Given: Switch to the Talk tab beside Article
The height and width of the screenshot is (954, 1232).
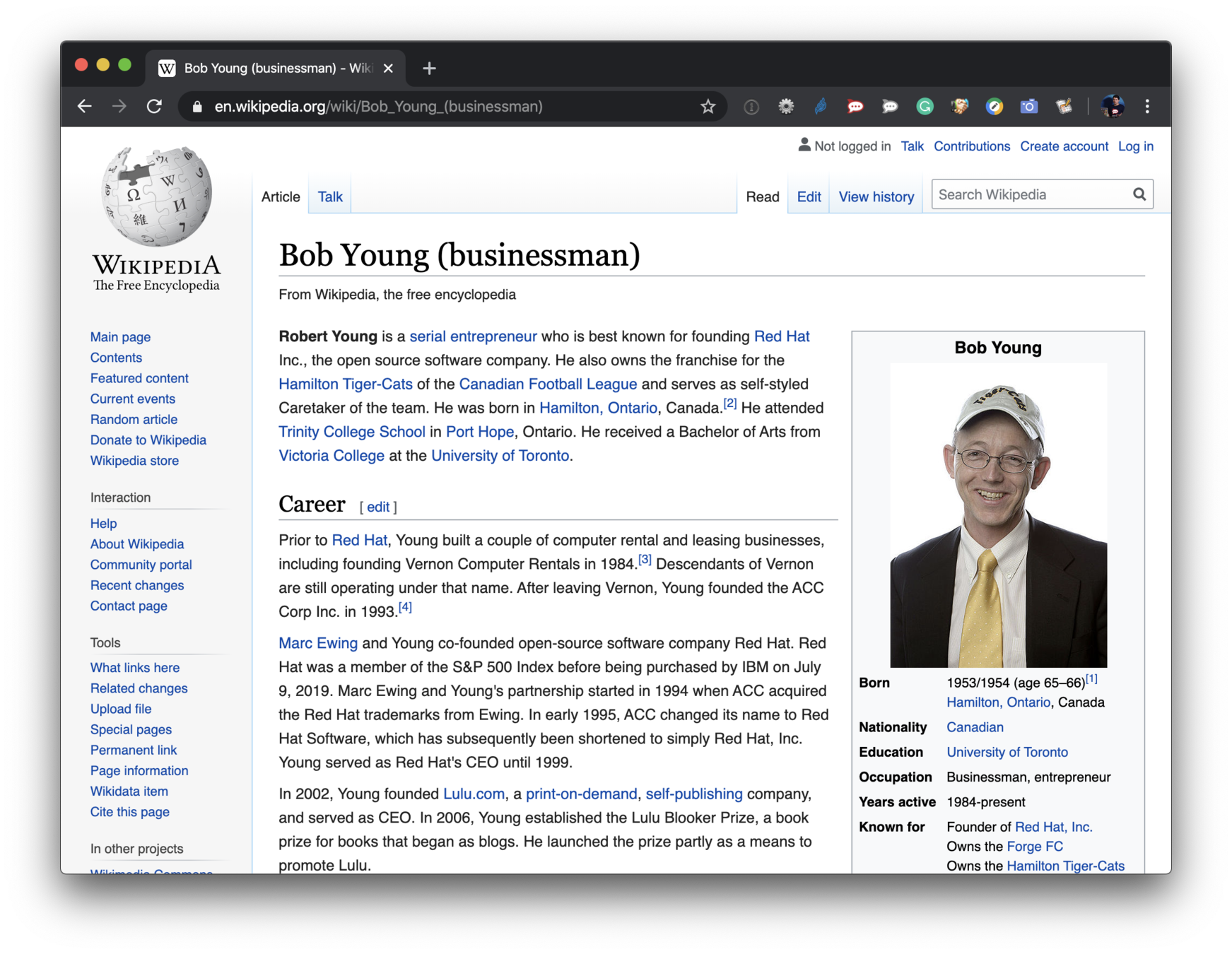Looking at the screenshot, I should 330,197.
